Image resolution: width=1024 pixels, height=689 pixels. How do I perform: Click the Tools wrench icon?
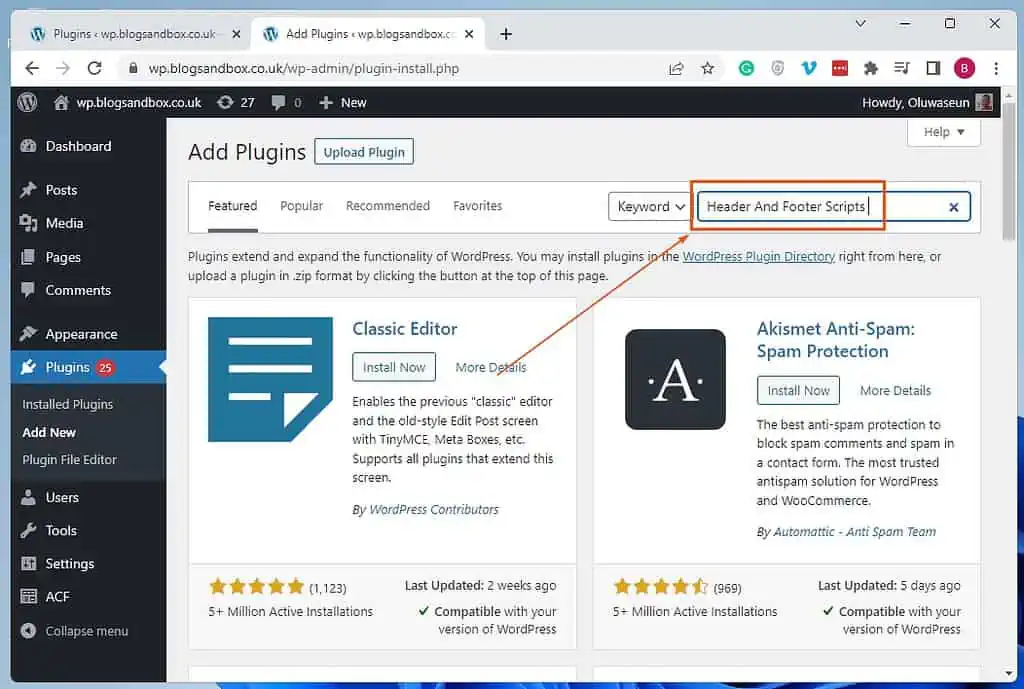click(28, 530)
